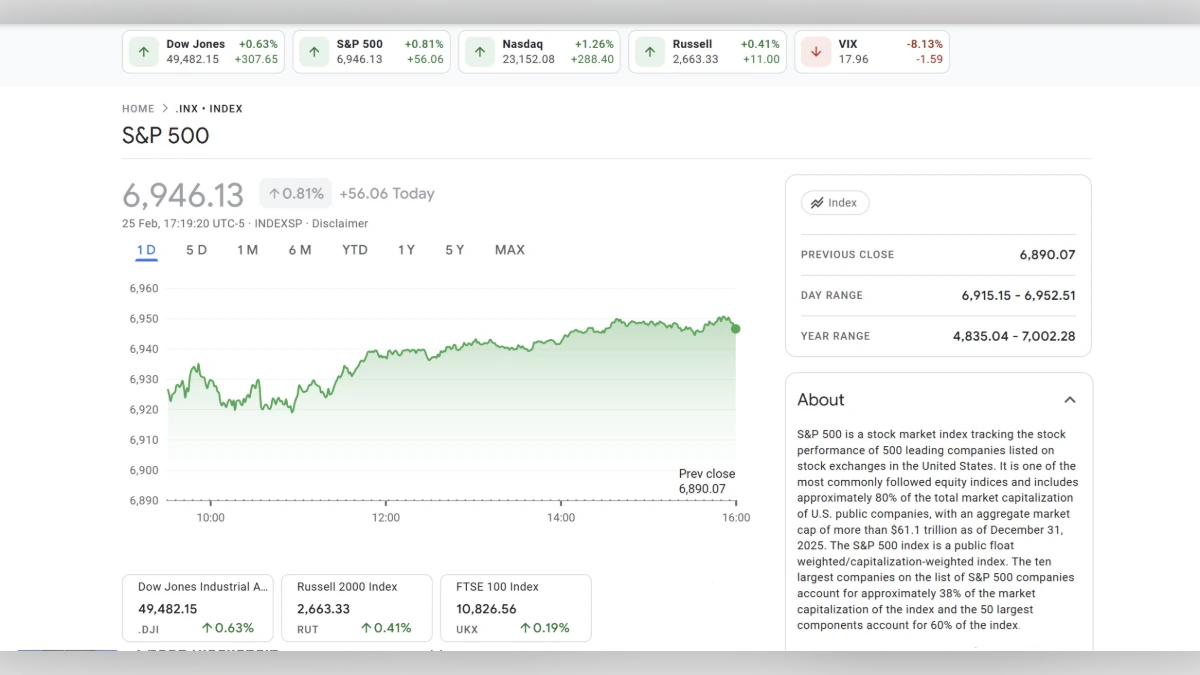This screenshot has width=1200, height=675.
Task: Open the HOME breadcrumb link
Action: pyautogui.click(x=138, y=108)
